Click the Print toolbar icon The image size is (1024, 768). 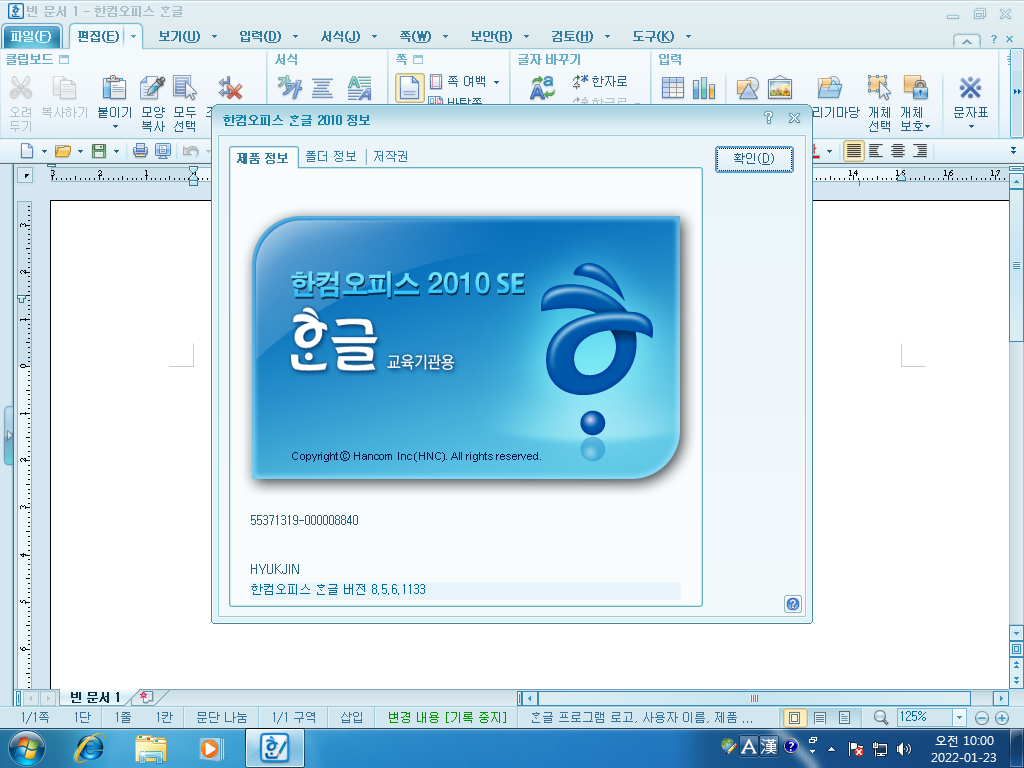point(140,151)
